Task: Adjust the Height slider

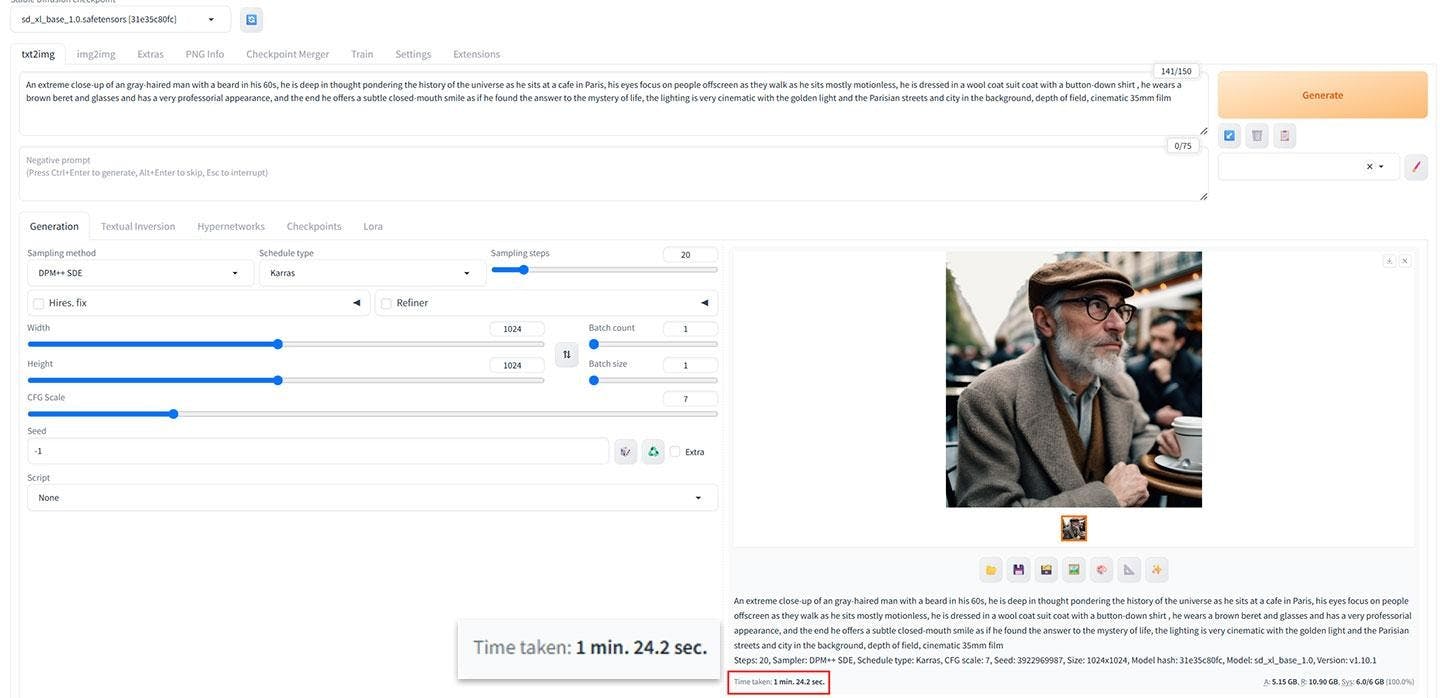Action: pyautogui.click(x=286, y=380)
